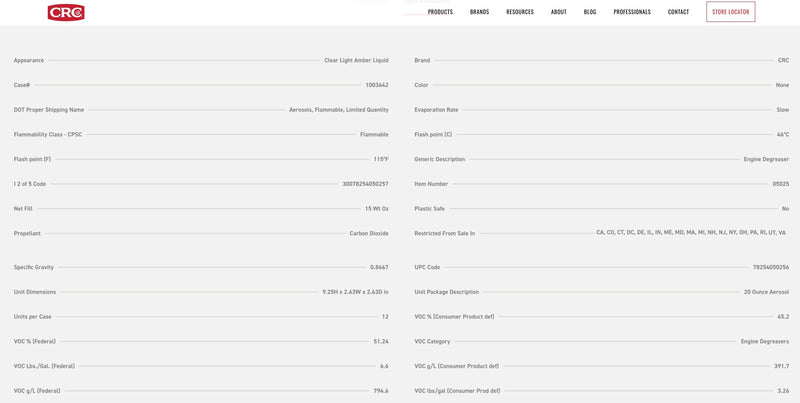Viewport: 800px width, 403px height.
Task: Click the 'Plastic Safe' label
Action: (x=430, y=209)
